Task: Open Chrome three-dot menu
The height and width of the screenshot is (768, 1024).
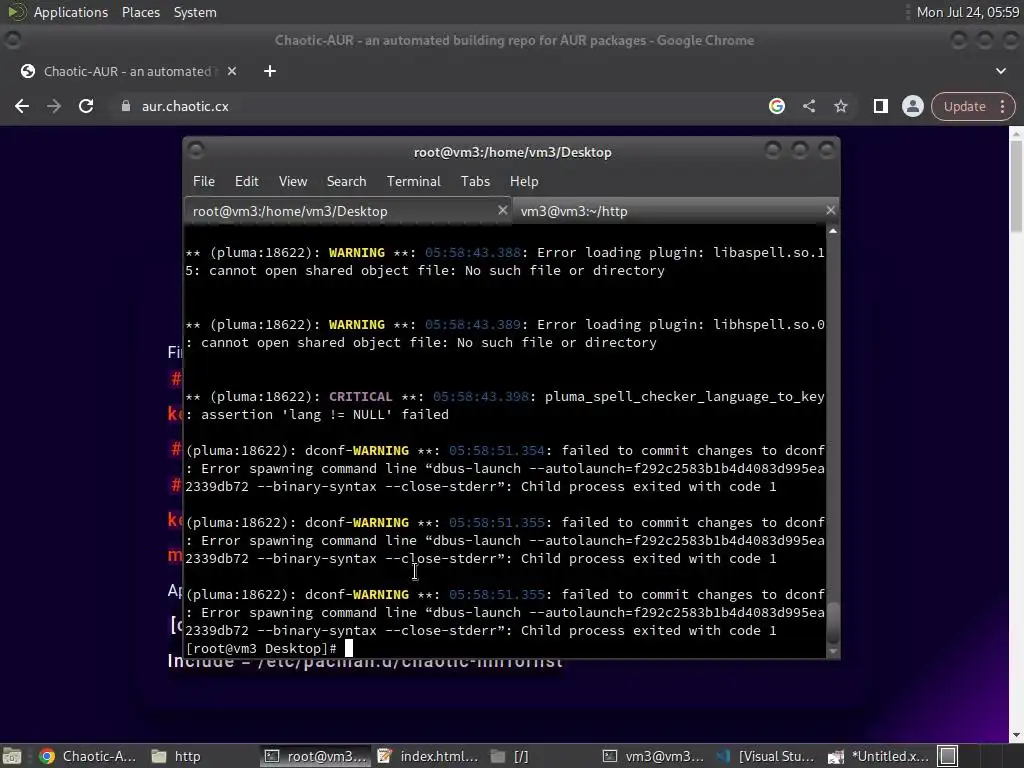Action: [1002, 106]
